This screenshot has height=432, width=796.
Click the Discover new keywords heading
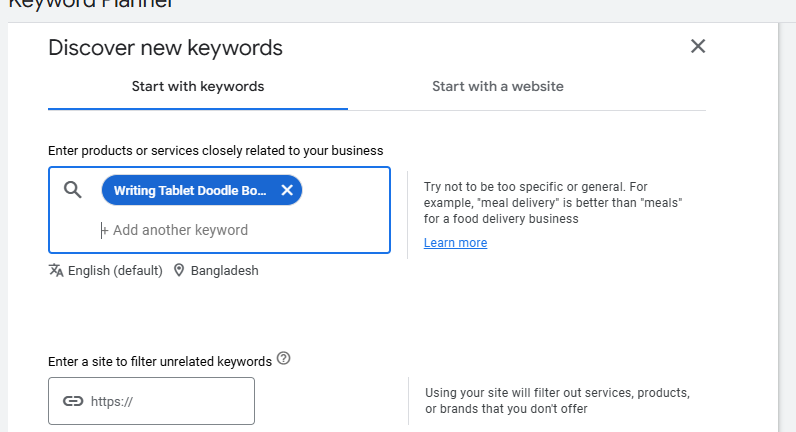pos(165,48)
